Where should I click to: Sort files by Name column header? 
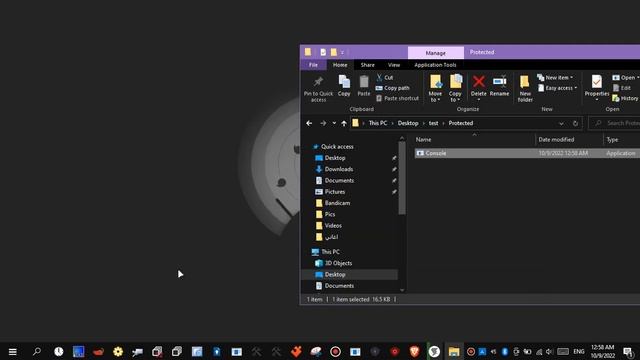(423, 140)
